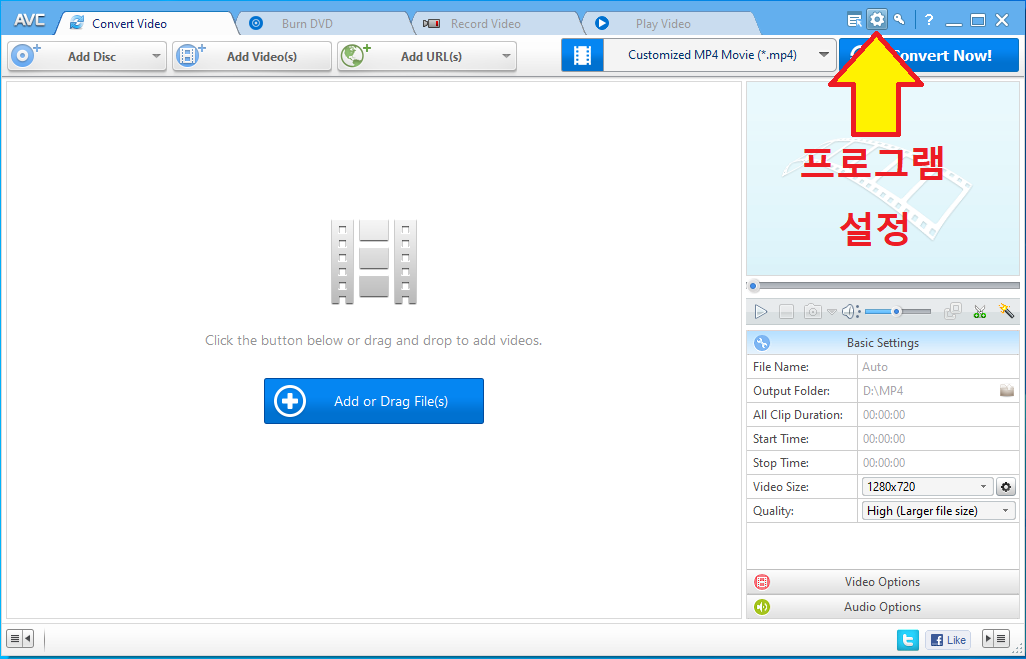Mute audio with the speaker icon
The height and width of the screenshot is (659, 1026).
pos(849,312)
